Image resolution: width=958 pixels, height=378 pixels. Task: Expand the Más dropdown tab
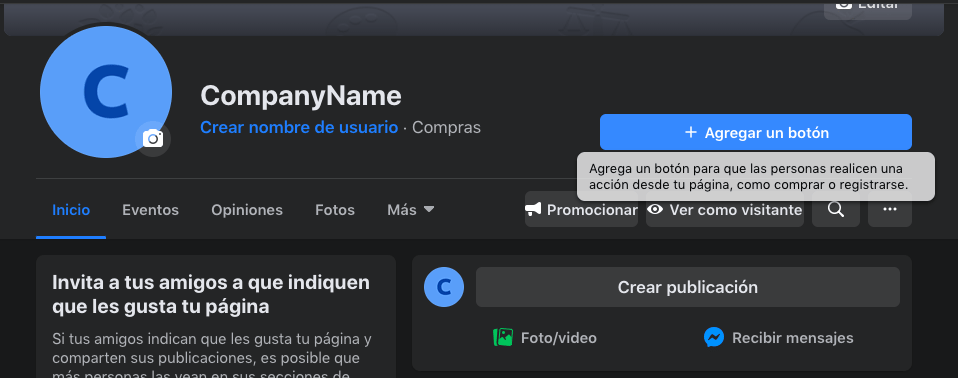coord(411,210)
